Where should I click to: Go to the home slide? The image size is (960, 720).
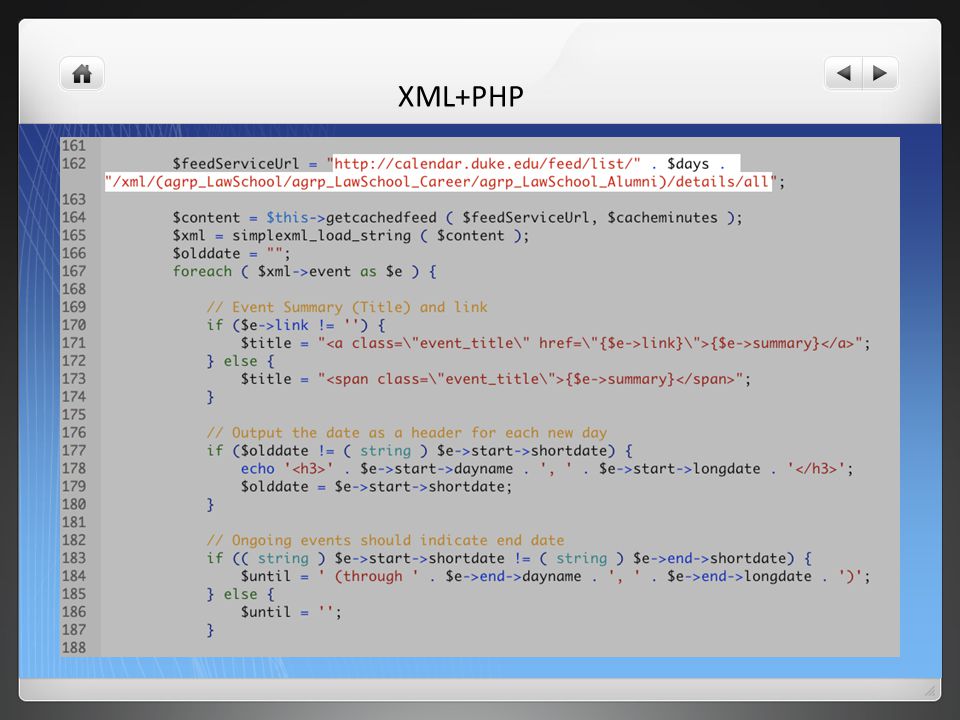pos(82,74)
